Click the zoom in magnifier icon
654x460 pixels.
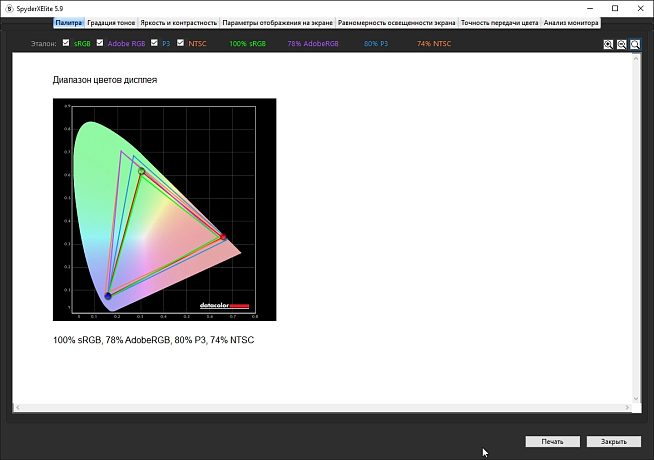608,45
